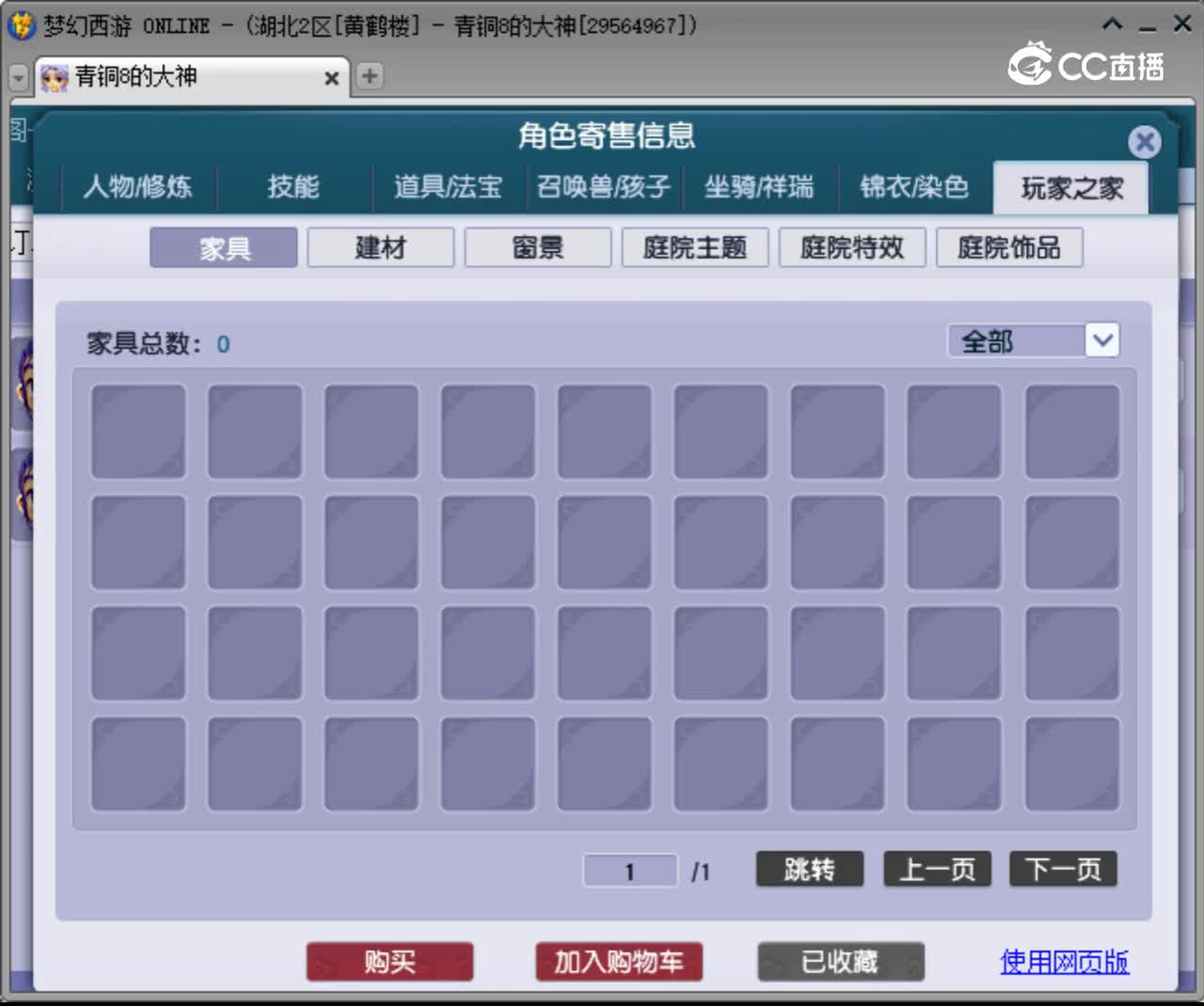Screen dimensions: 1204x1006
Task: Select the 建材 sub-category
Action: 381,248
